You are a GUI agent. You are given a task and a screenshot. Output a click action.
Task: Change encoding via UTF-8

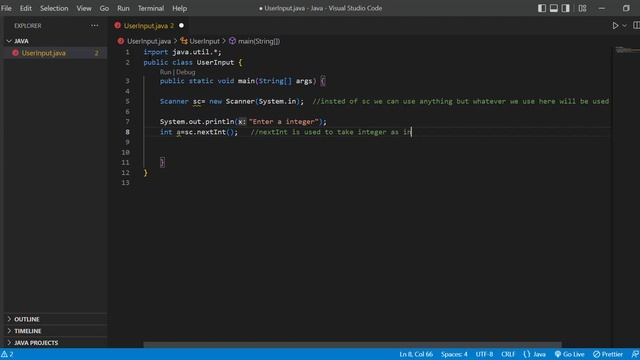[x=484, y=354]
